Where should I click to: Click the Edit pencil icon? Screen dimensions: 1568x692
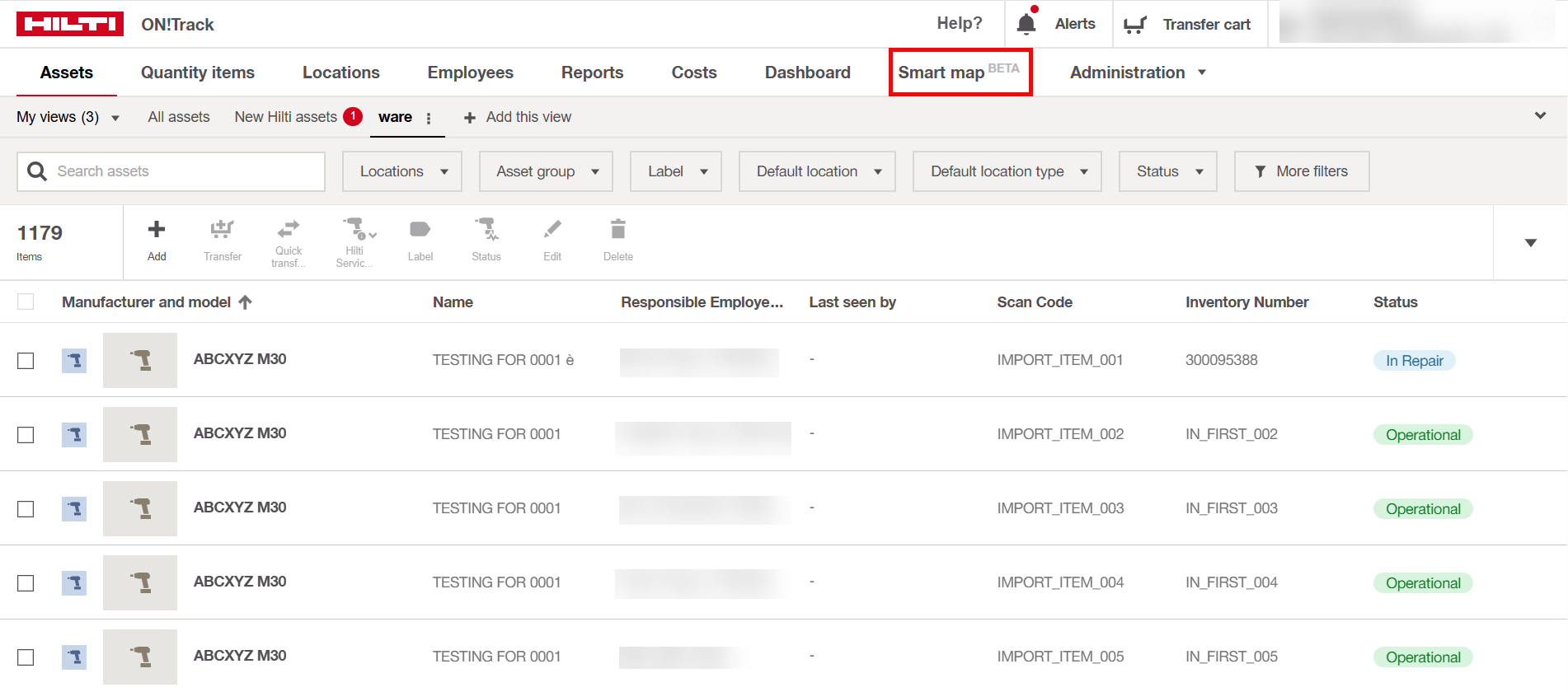coord(552,230)
